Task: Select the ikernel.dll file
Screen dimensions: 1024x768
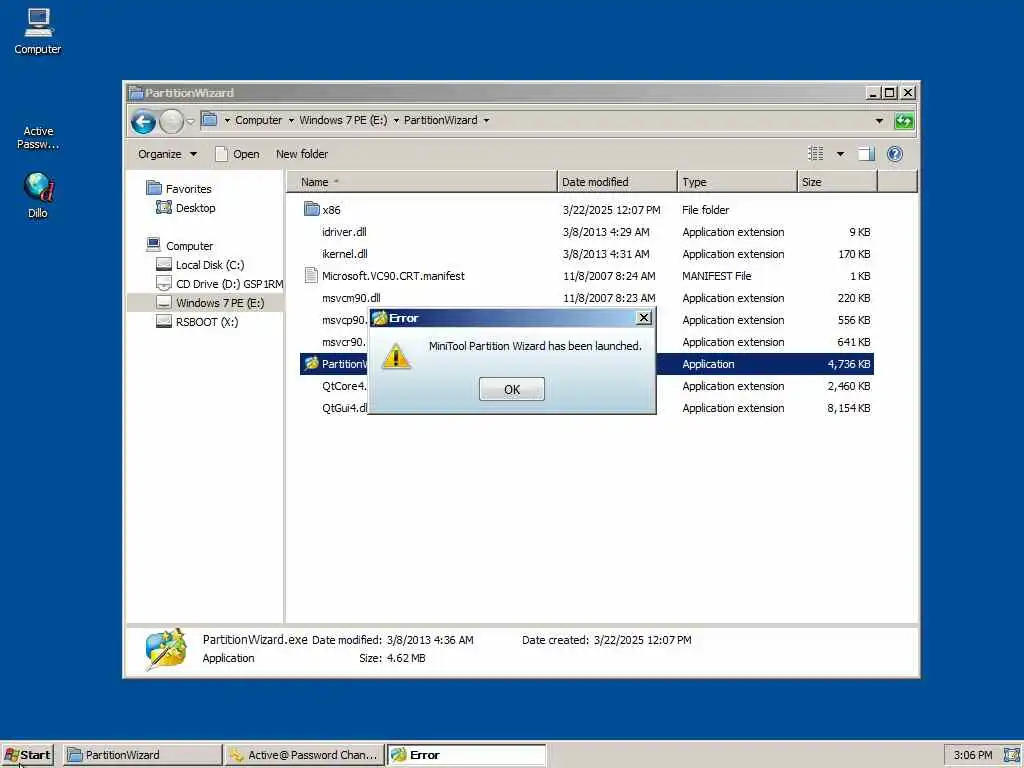Action: [344, 254]
